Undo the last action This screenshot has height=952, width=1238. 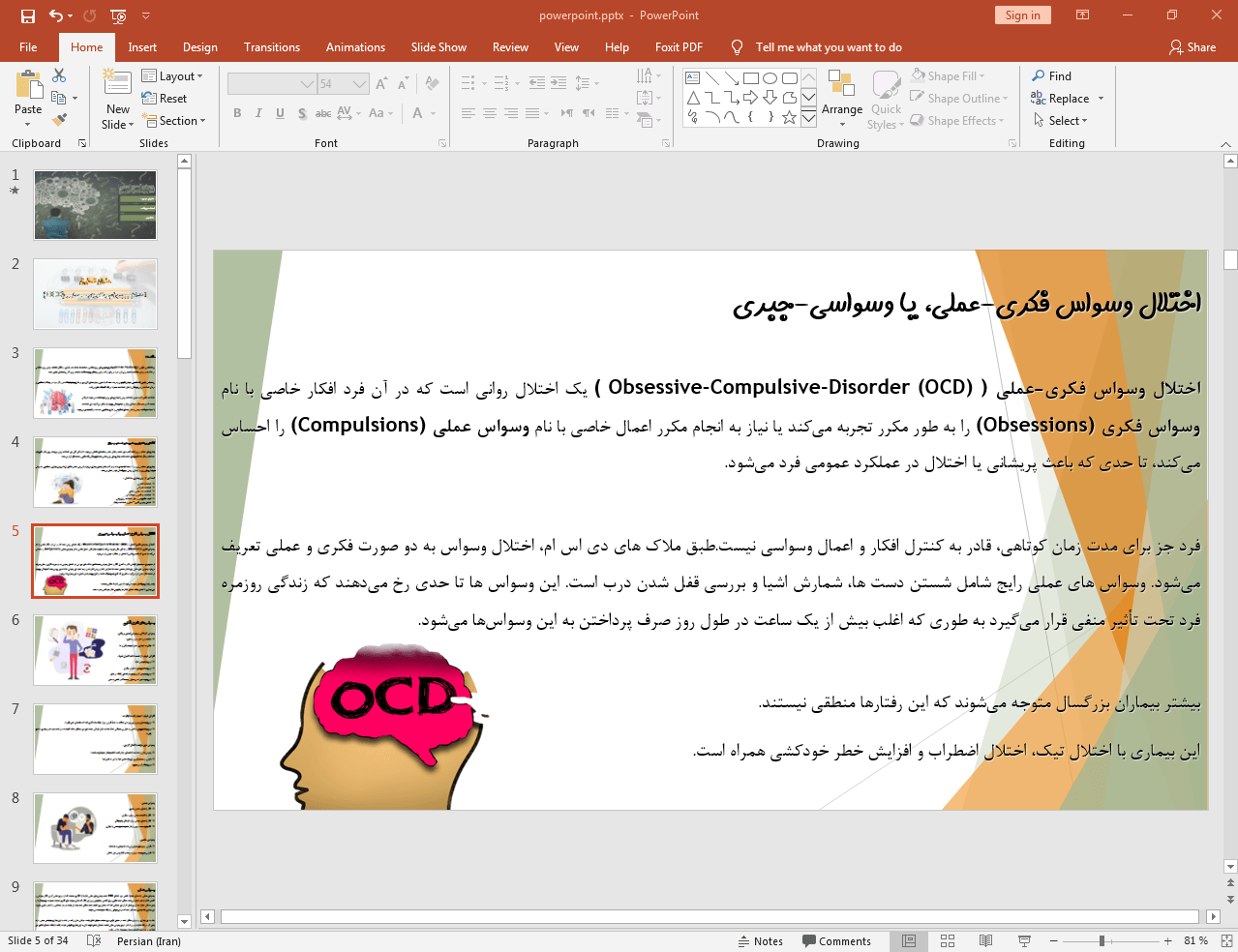(x=56, y=15)
